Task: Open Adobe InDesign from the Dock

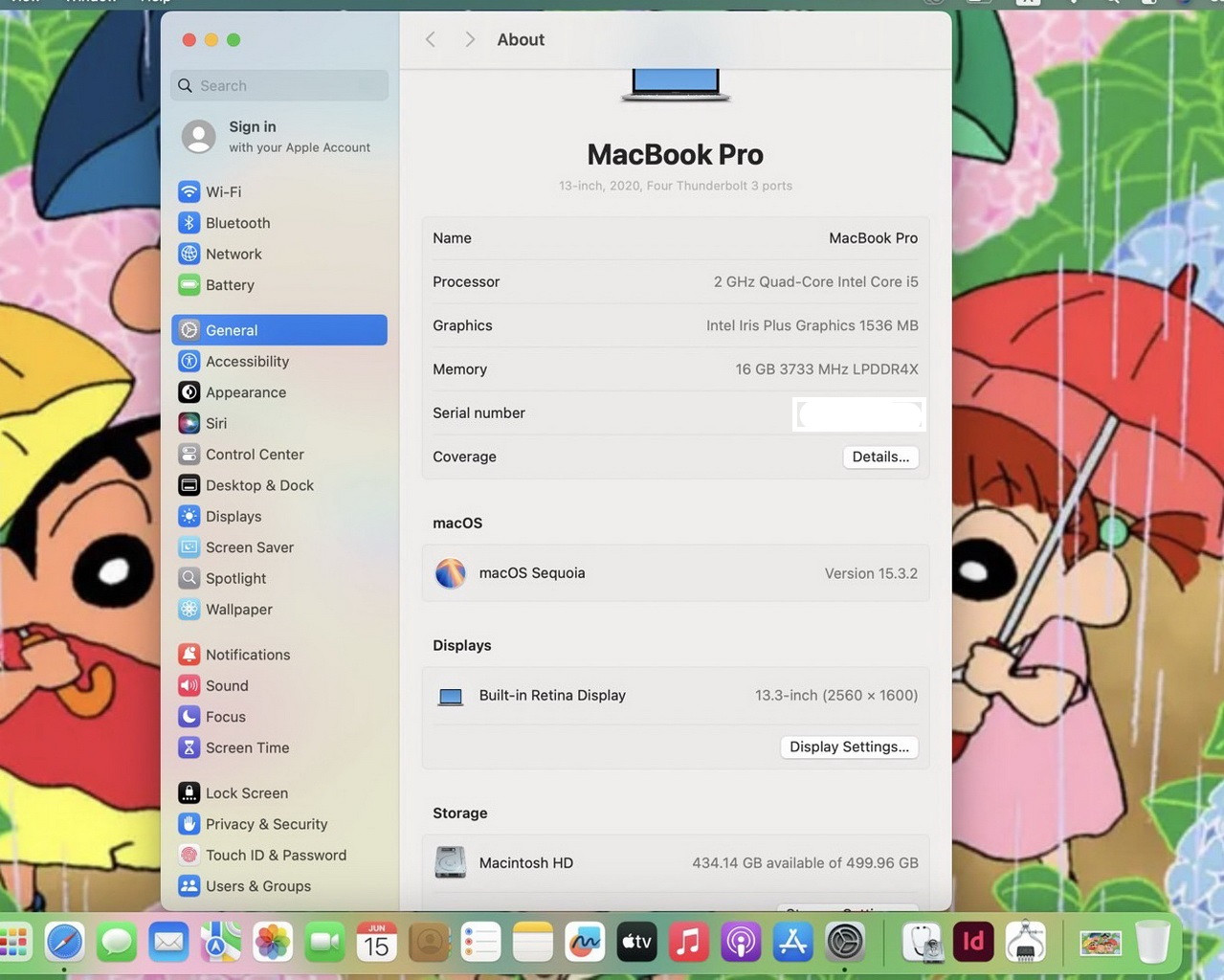Action: [973, 943]
